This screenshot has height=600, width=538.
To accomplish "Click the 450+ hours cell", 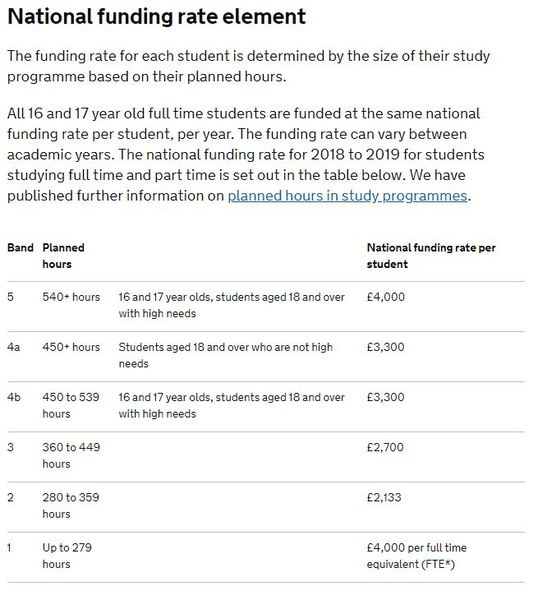I will pos(71,347).
